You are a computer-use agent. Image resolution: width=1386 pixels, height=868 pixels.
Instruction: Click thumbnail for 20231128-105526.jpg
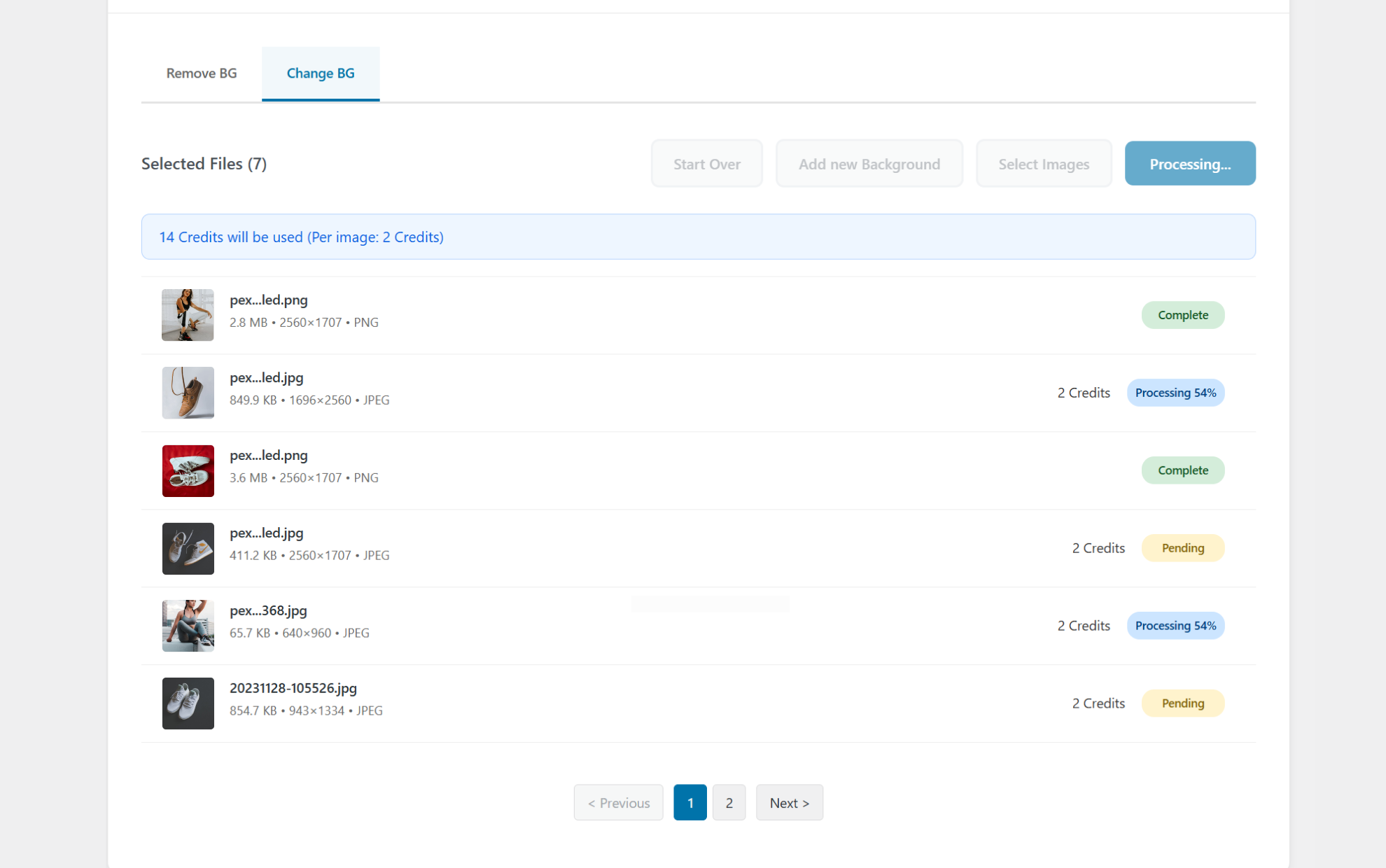click(188, 703)
